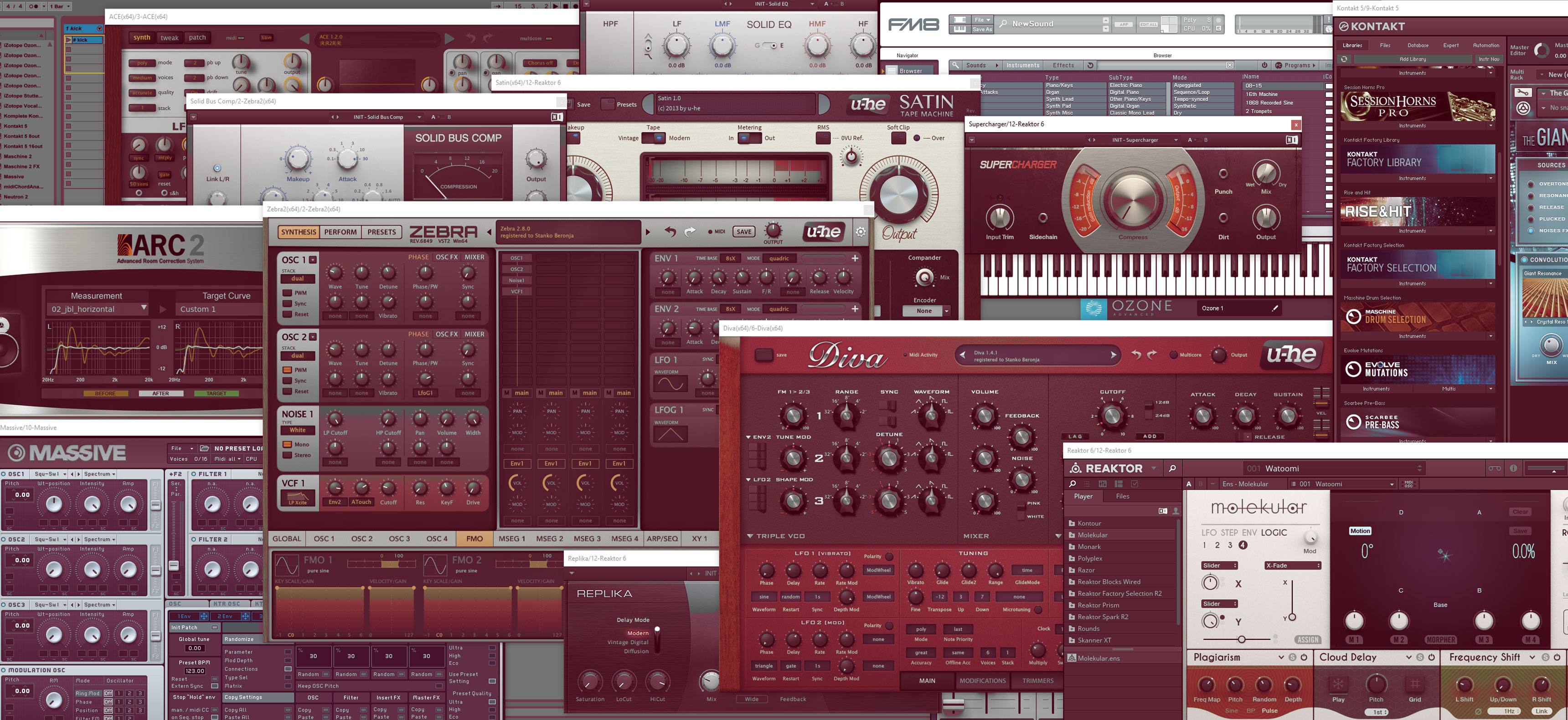The height and width of the screenshot is (720, 1568).
Task: Toggle PWM checkbox in Zebra OSC 2
Action: pyautogui.click(x=287, y=370)
